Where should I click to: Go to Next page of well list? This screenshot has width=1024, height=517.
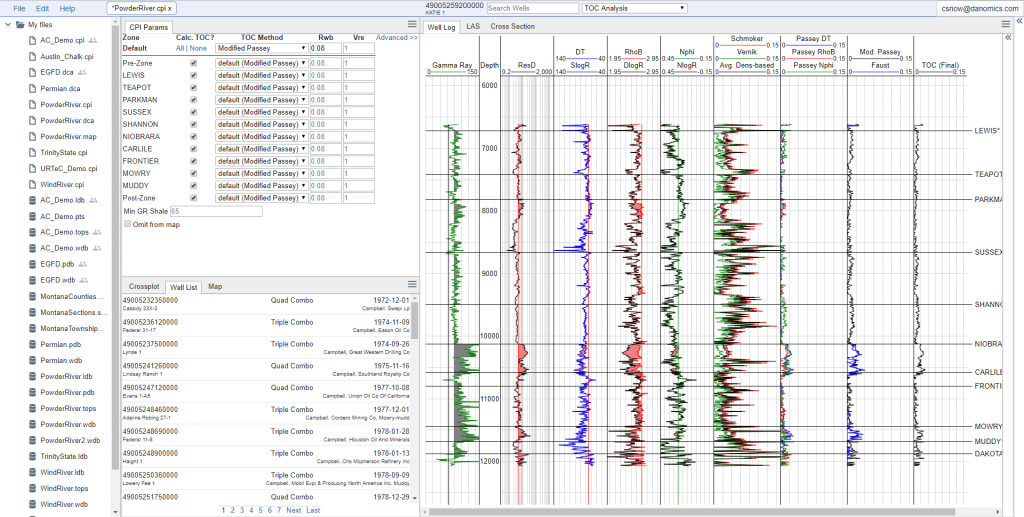click(294, 510)
